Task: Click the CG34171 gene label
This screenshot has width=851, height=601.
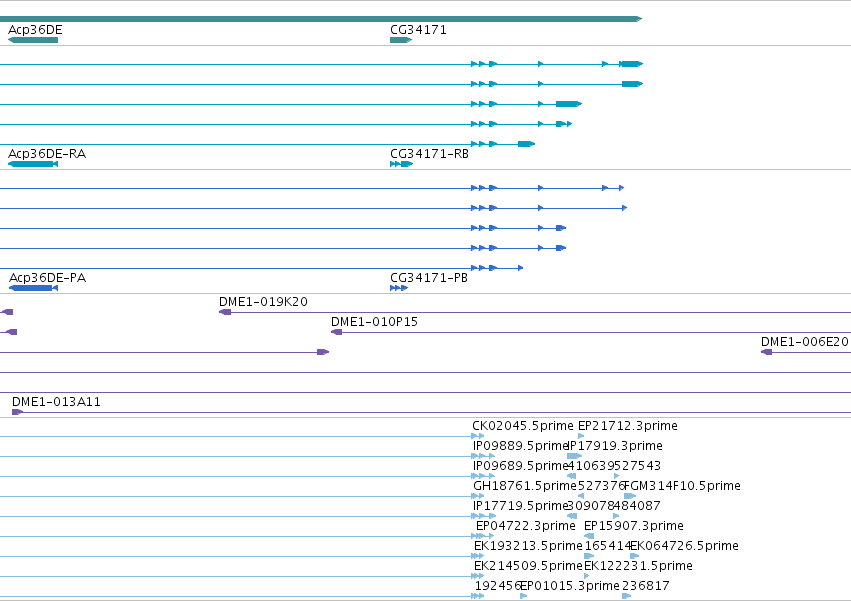Action: coord(418,30)
